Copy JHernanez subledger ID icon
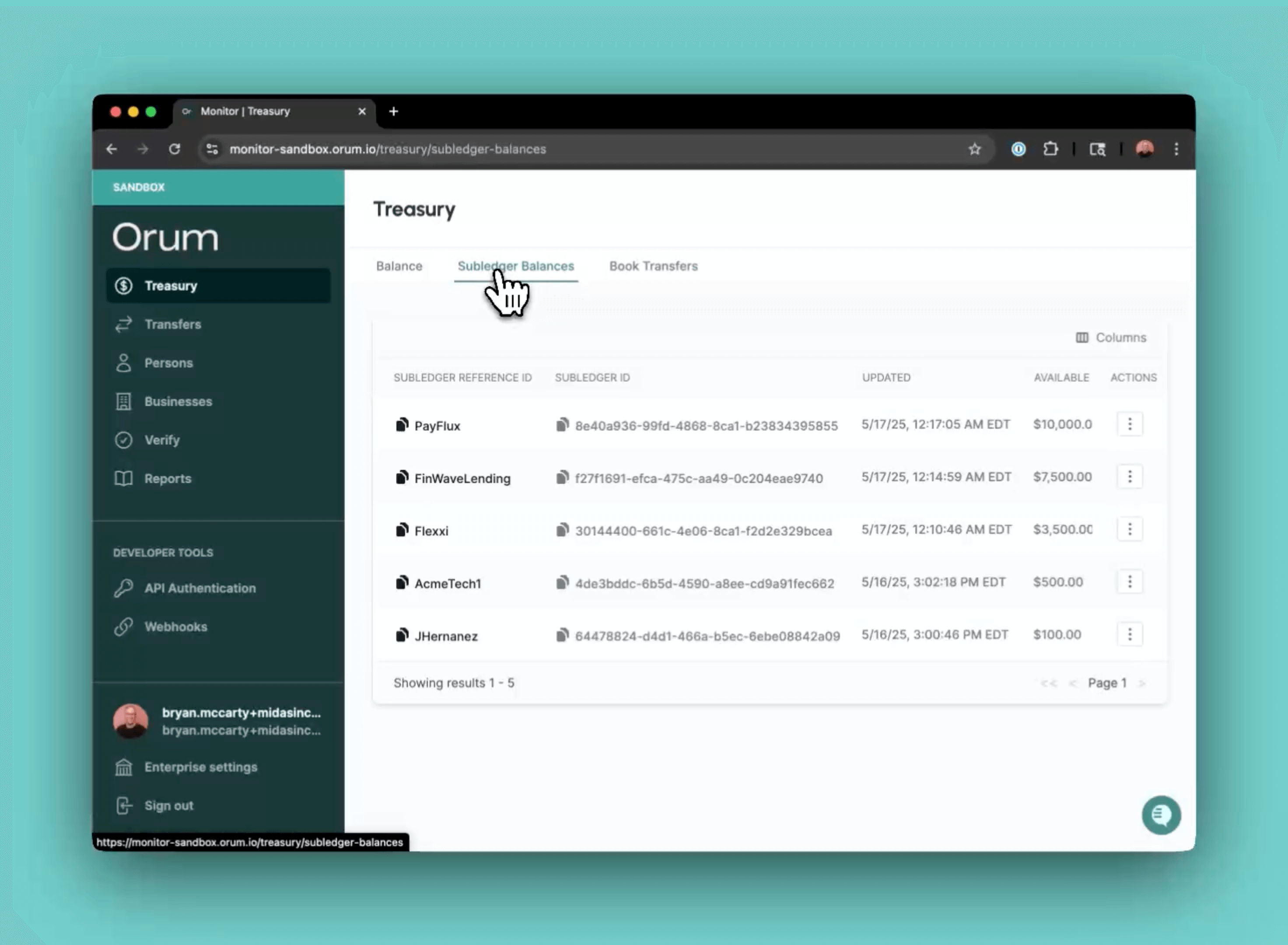Viewport: 1288px width, 945px height. [x=562, y=636]
